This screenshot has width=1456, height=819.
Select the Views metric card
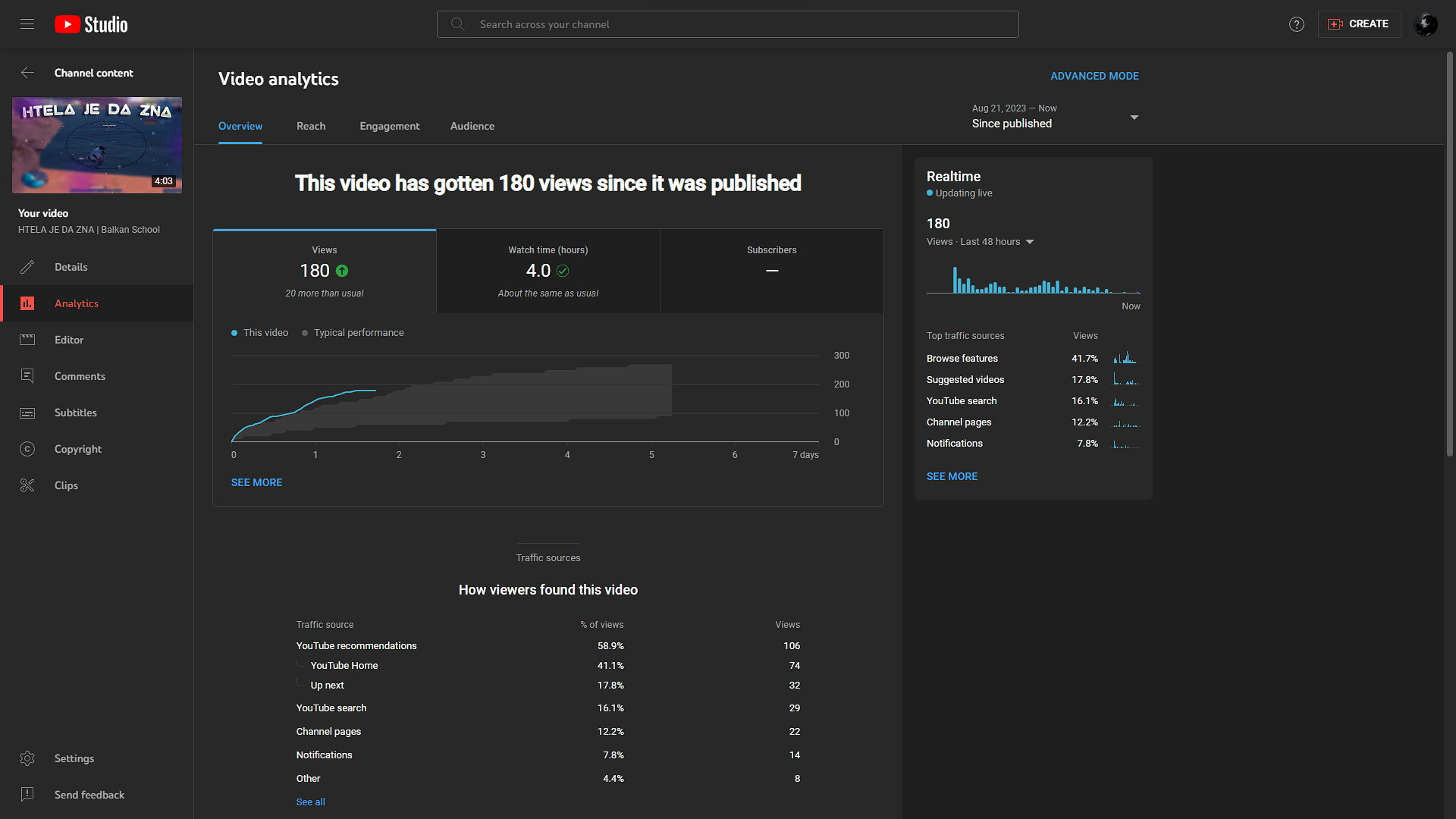[x=325, y=271]
